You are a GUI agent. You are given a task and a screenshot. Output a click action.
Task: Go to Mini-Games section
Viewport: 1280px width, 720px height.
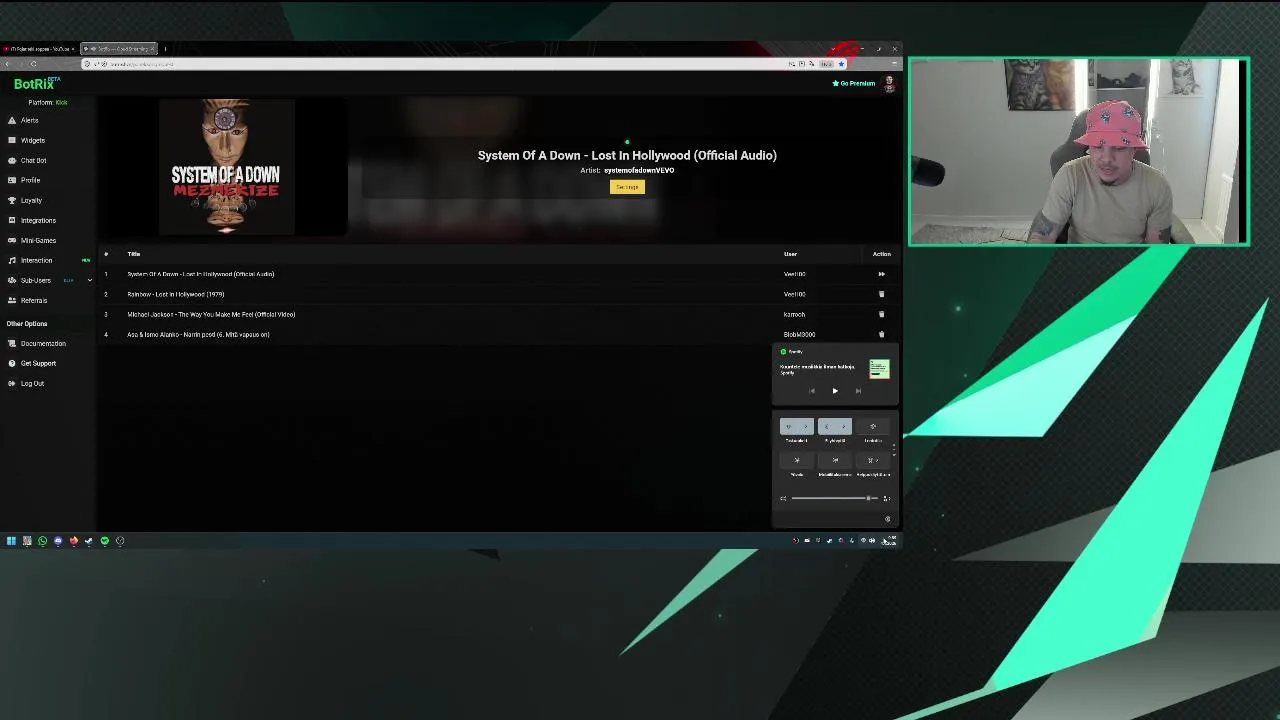[38, 240]
